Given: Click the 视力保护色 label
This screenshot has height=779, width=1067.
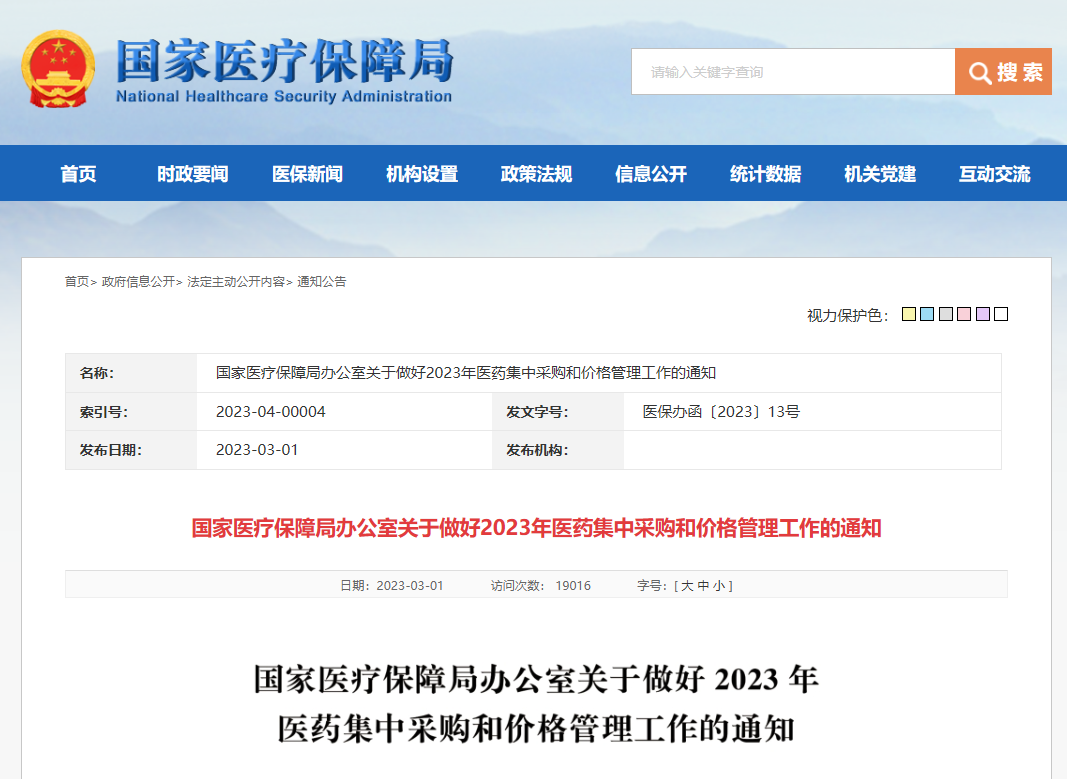Looking at the screenshot, I should pyautogui.click(x=847, y=315).
